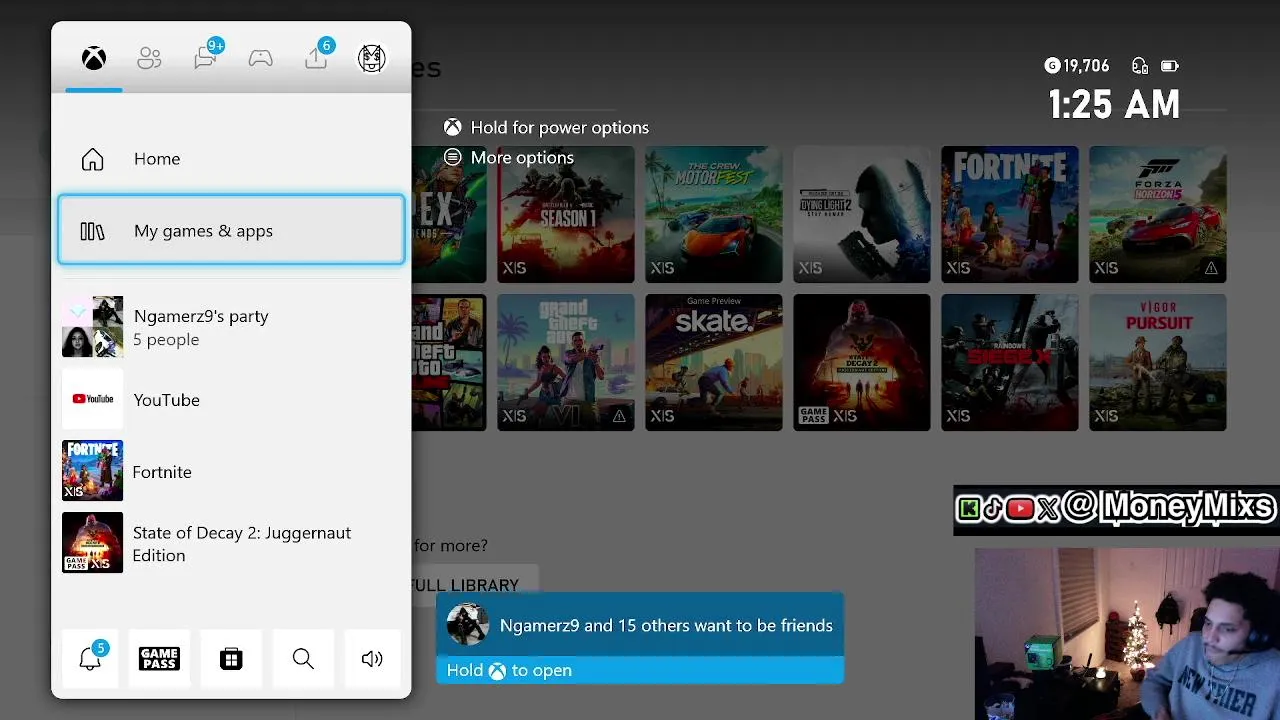Open the Search magnifier icon
The width and height of the screenshot is (1280, 720).
(x=303, y=658)
